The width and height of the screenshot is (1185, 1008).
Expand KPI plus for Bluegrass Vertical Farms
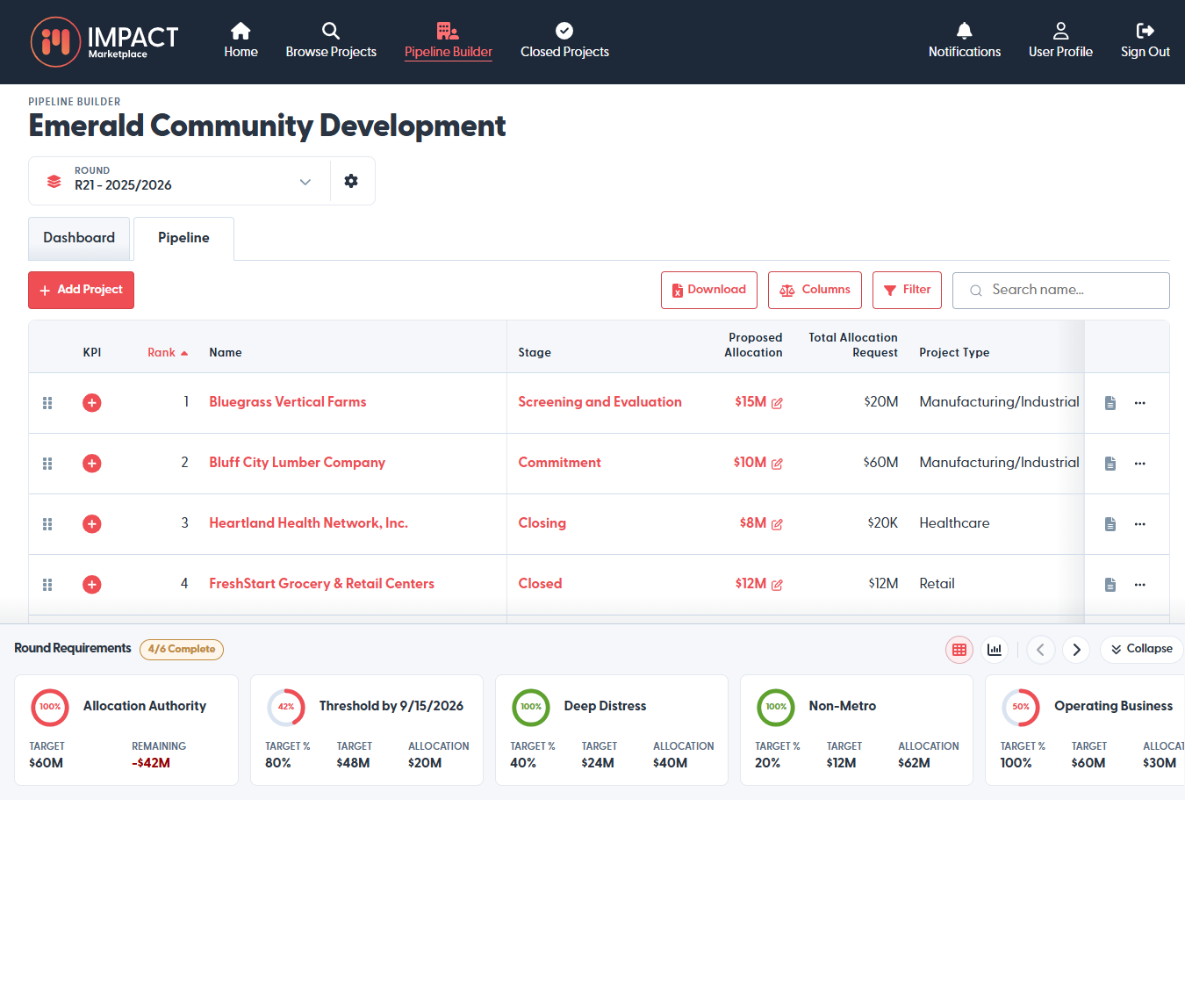pos(91,403)
